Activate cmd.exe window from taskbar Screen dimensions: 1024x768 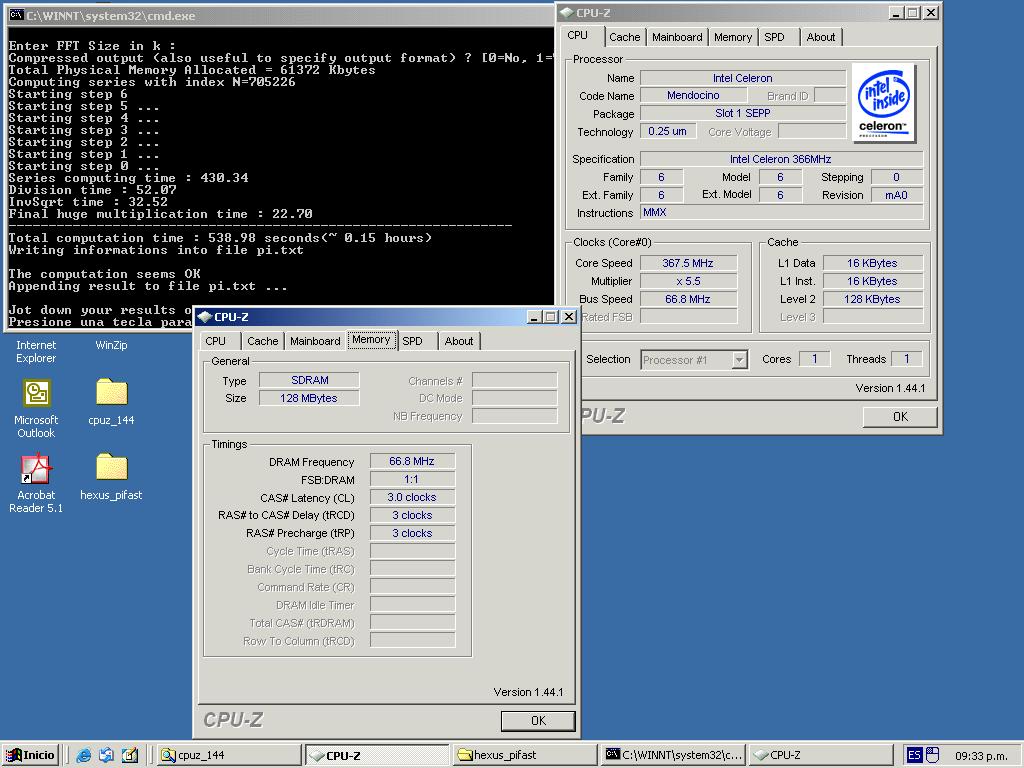click(673, 755)
